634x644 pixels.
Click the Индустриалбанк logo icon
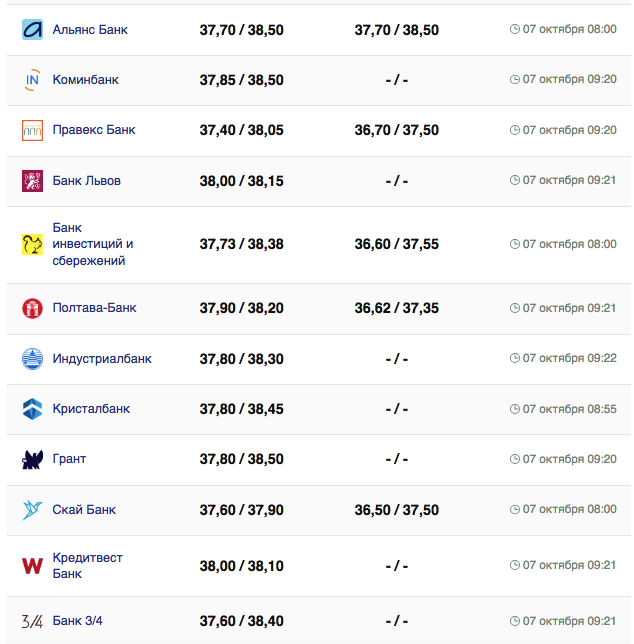[32, 359]
